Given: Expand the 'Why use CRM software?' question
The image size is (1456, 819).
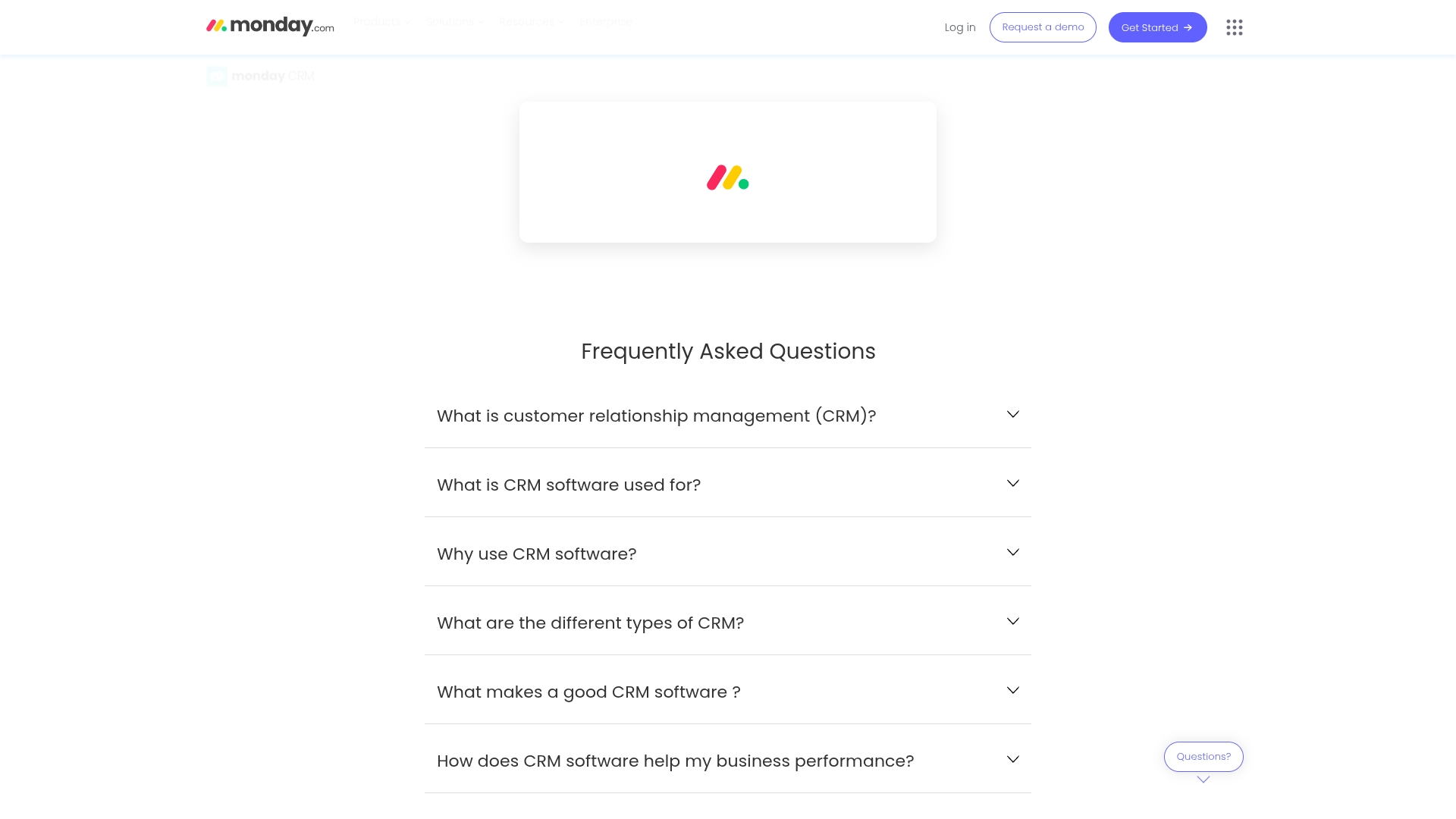Looking at the screenshot, I should [x=536, y=554].
